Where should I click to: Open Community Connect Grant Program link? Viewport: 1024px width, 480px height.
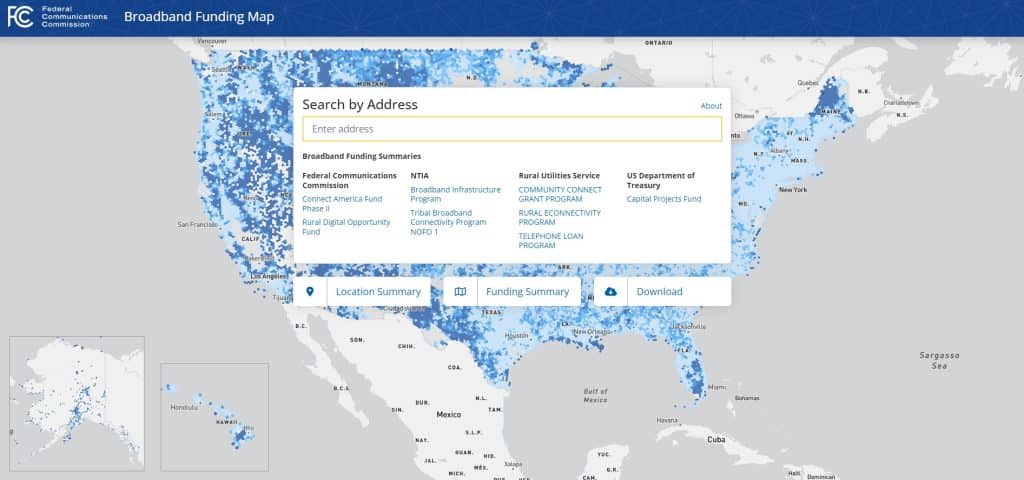(x=560, y=193)
